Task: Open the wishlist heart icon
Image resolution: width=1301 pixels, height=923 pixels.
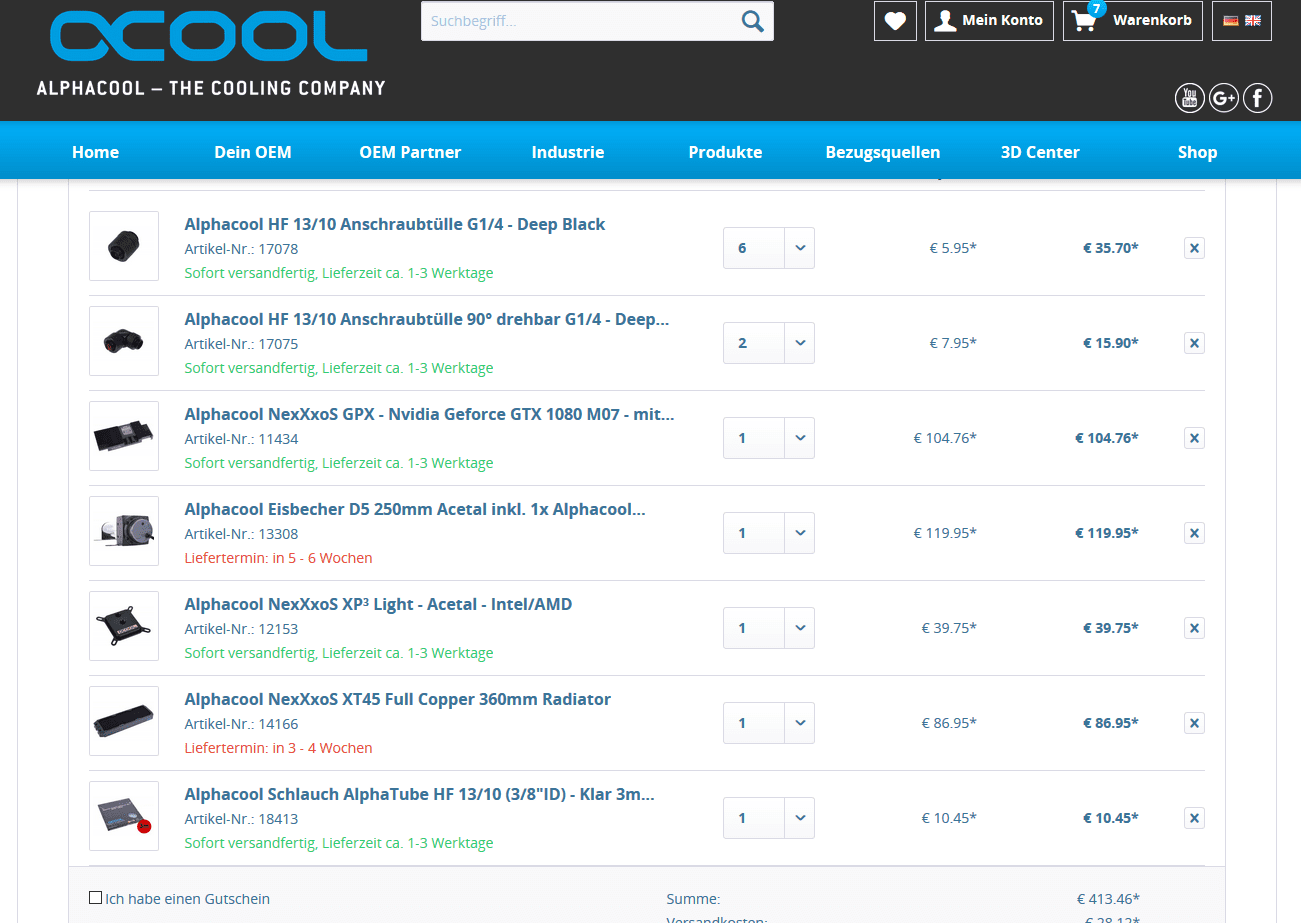Action: [x=895, y=20]
